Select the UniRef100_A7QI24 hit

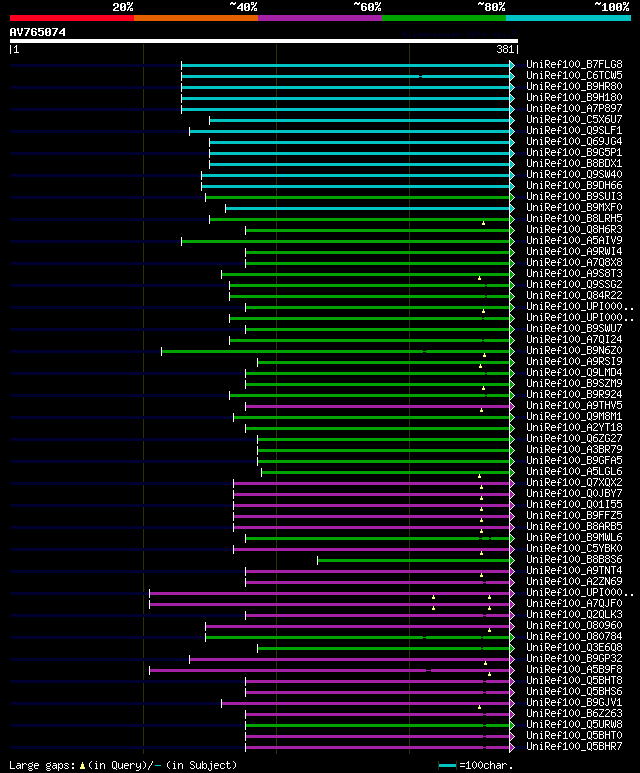574,340
